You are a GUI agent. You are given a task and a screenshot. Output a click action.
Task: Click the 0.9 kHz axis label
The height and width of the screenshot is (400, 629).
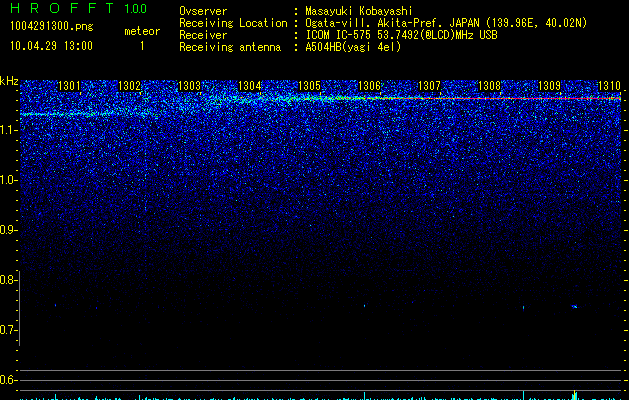point(8,230)
